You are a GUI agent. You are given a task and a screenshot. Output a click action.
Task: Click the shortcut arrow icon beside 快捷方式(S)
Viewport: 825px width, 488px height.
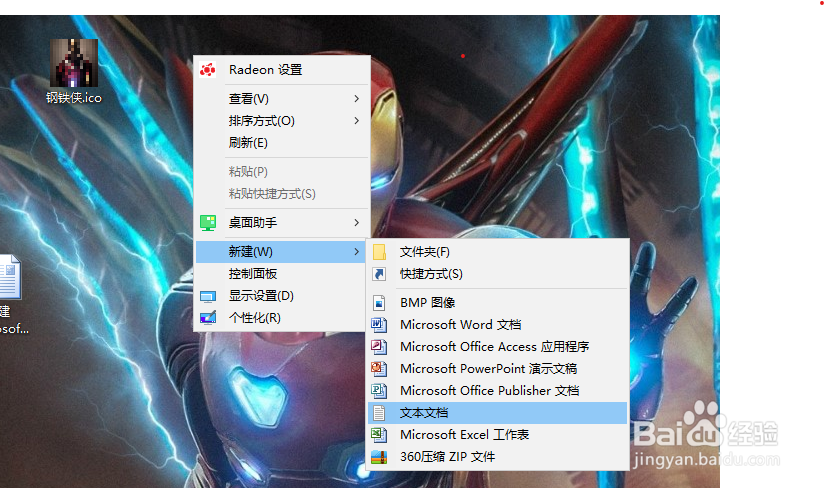[x=379, y=274]
